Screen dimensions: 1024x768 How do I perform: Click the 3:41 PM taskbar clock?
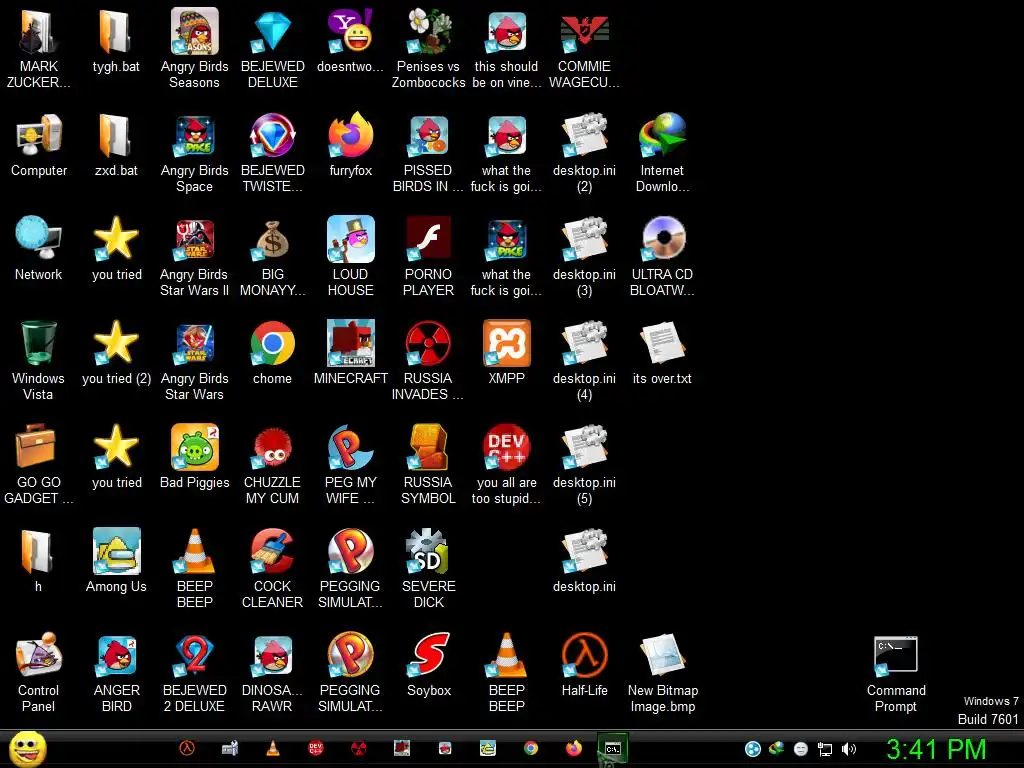tap(935, 749)
